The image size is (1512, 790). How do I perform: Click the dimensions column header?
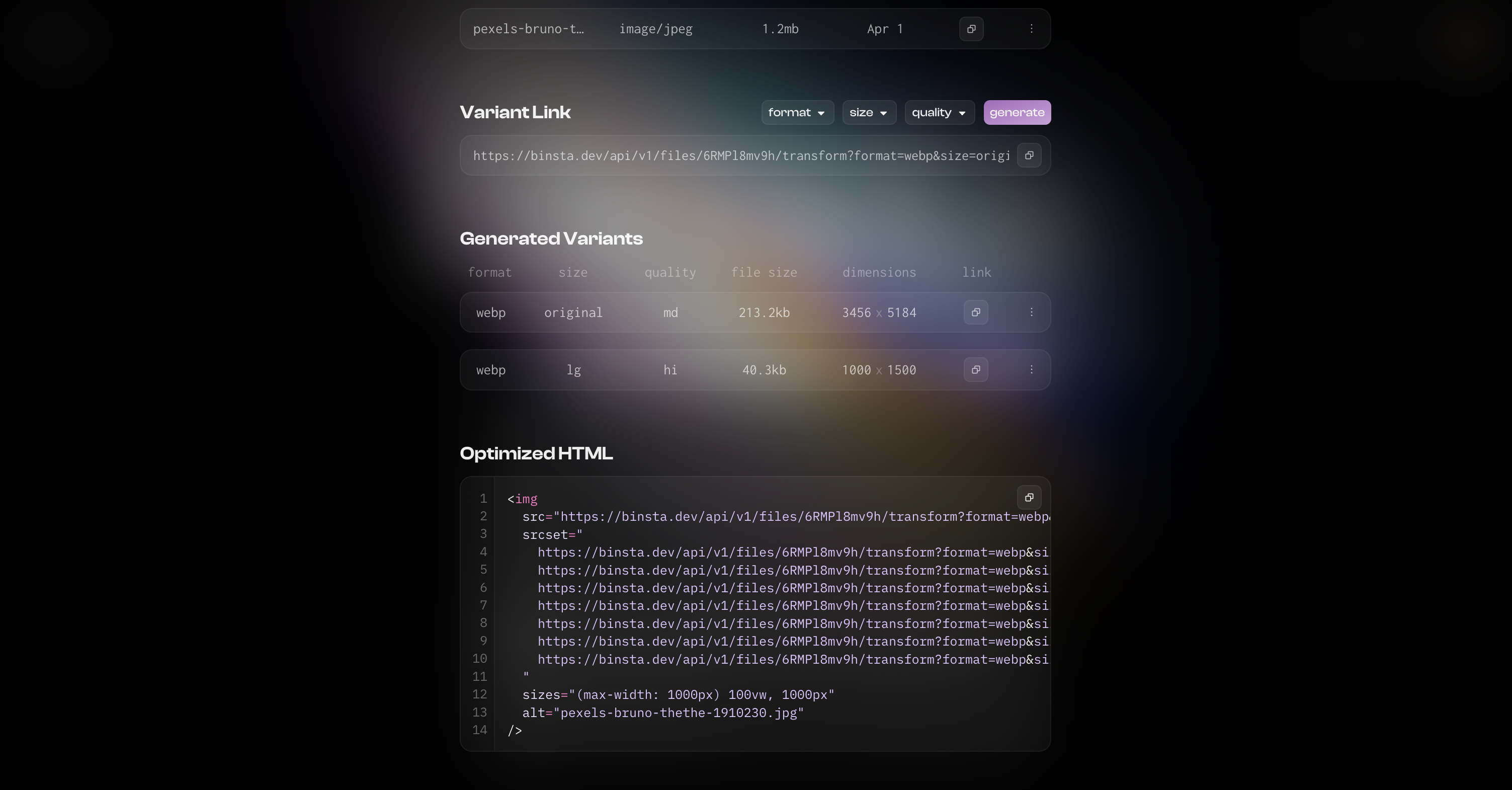879,273
